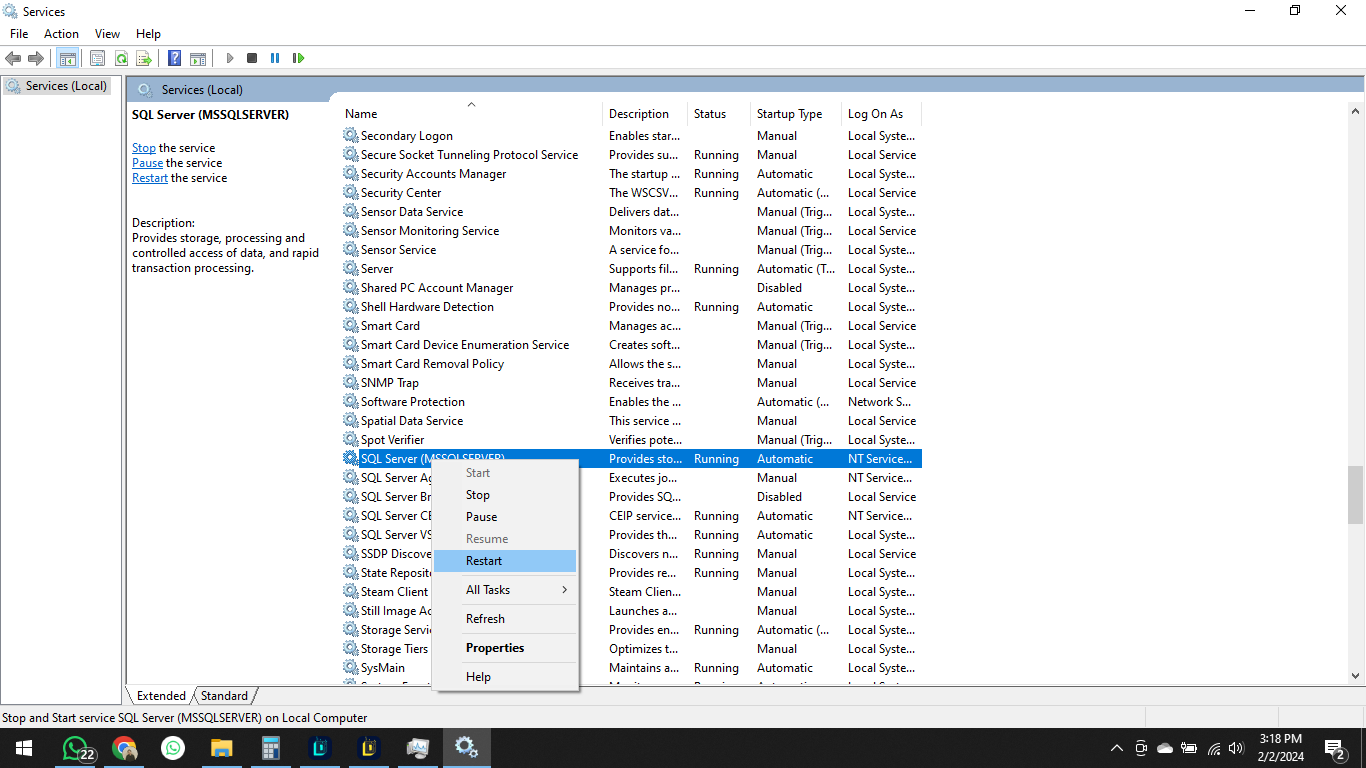This screenshot has width=1366, height=768.
Task: Open Properties from the toolbar icon
Action: 97,58
